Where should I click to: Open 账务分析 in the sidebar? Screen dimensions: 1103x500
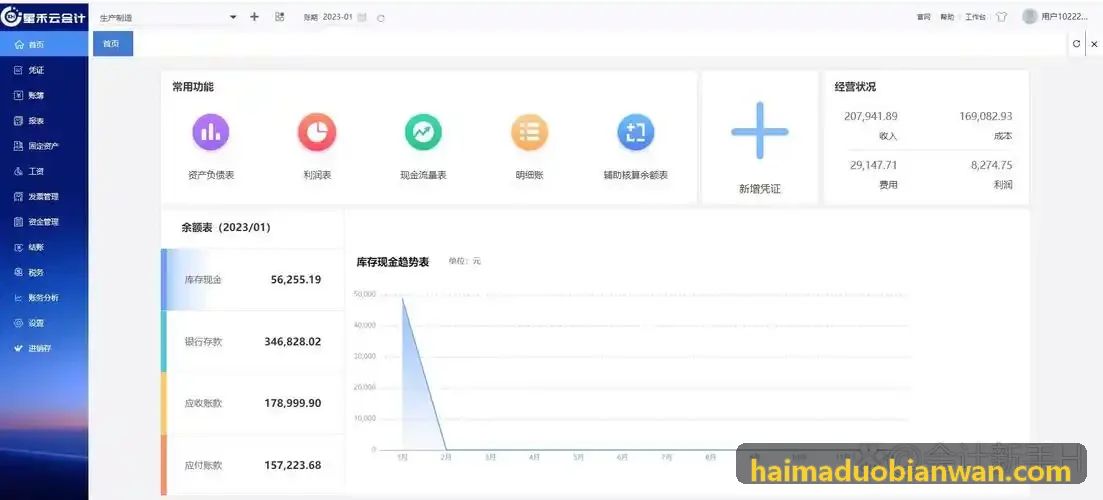(44, 297)
